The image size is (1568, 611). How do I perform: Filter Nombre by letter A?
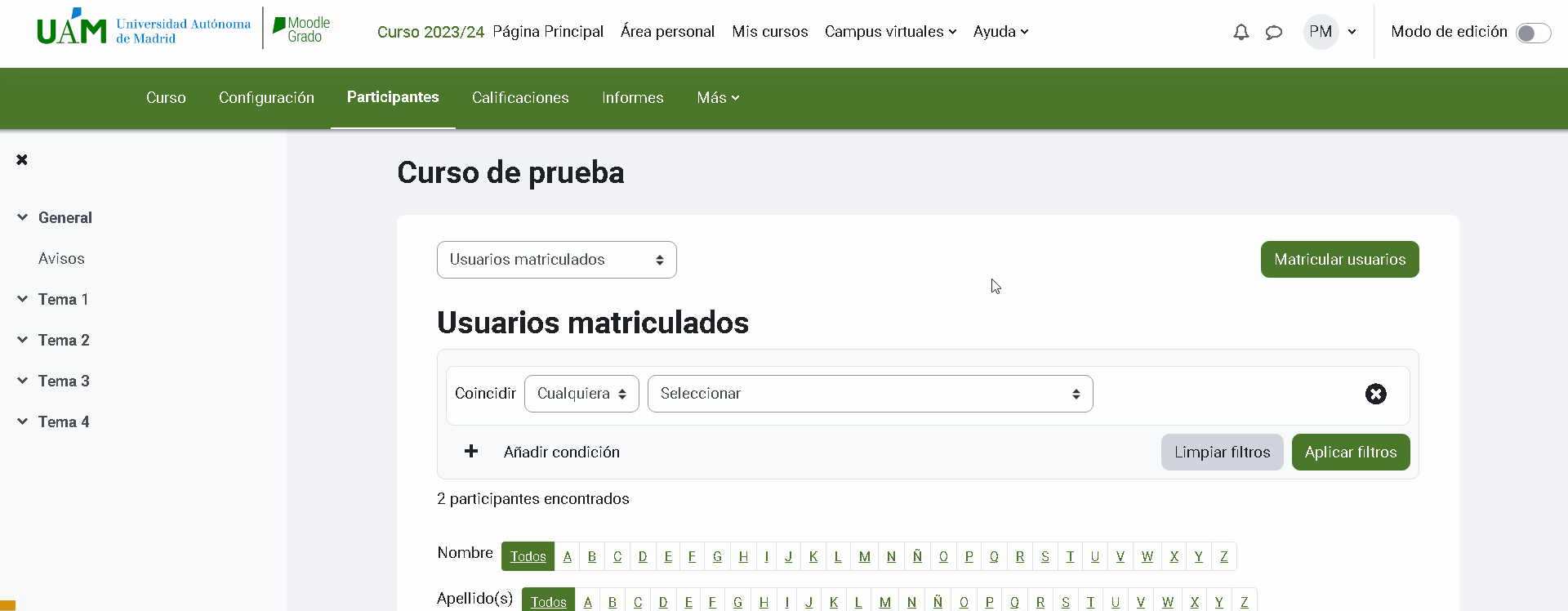point(568,556)
